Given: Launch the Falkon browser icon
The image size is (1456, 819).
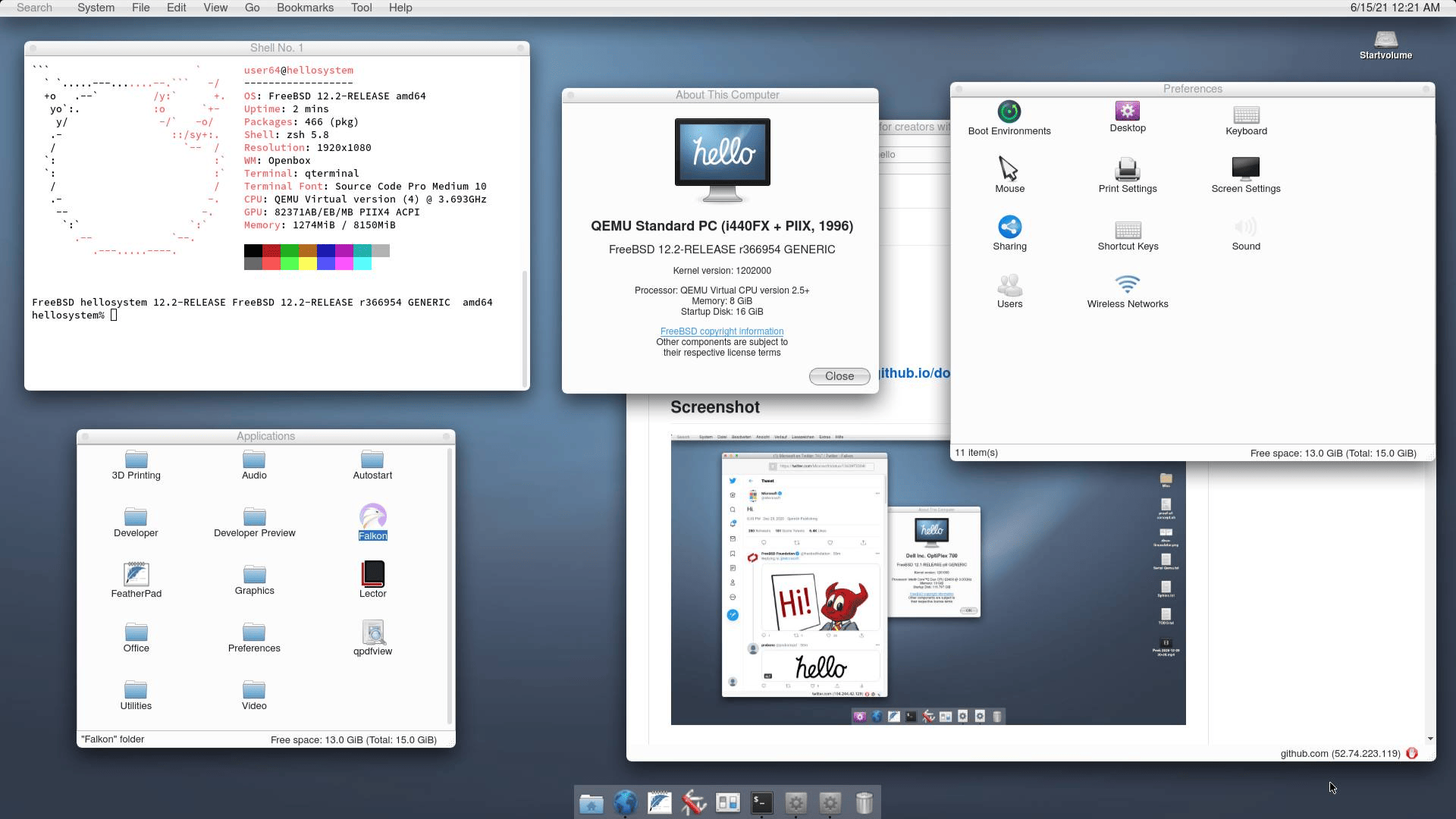Looking at the screenshot, I should pyautogui.click(x=372, y=517).
